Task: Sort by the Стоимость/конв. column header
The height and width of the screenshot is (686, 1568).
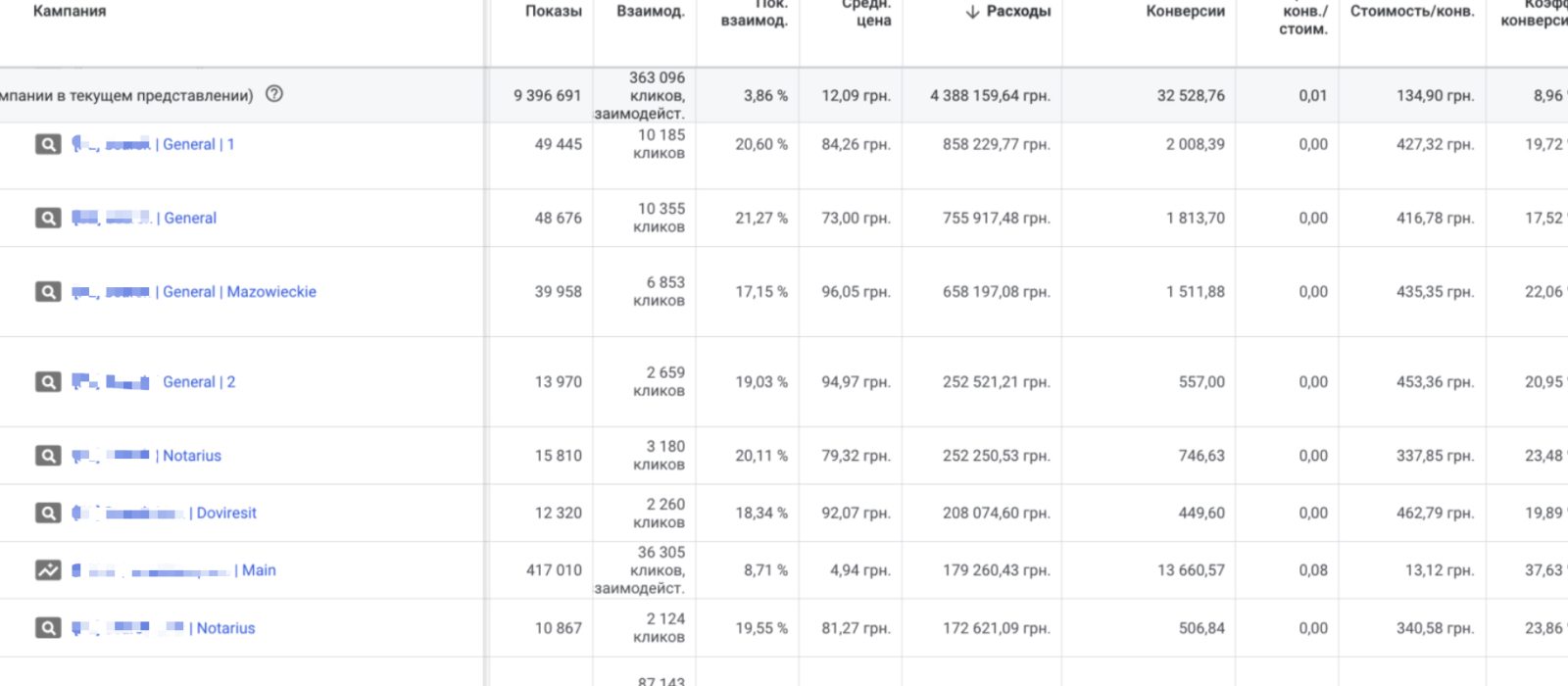Action: [1411, 12]
